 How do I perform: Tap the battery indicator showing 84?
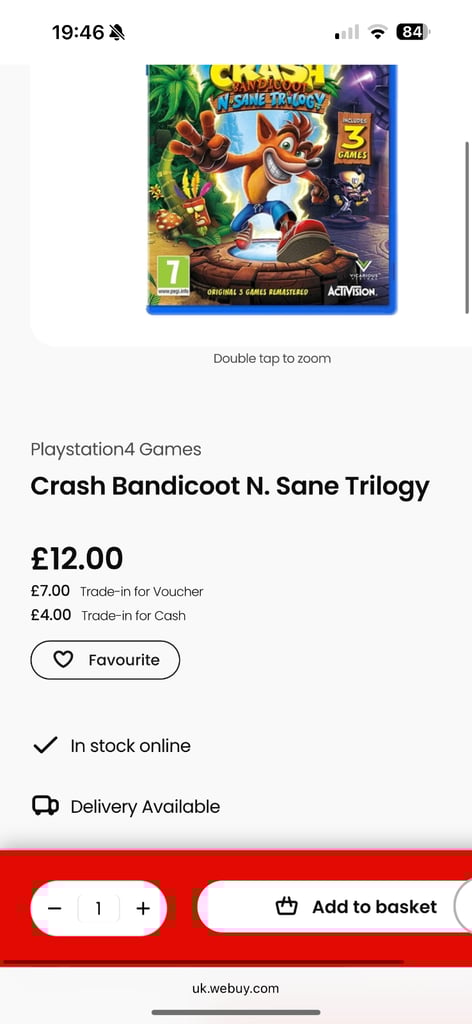pyautogui.click(x=413, y=32)
